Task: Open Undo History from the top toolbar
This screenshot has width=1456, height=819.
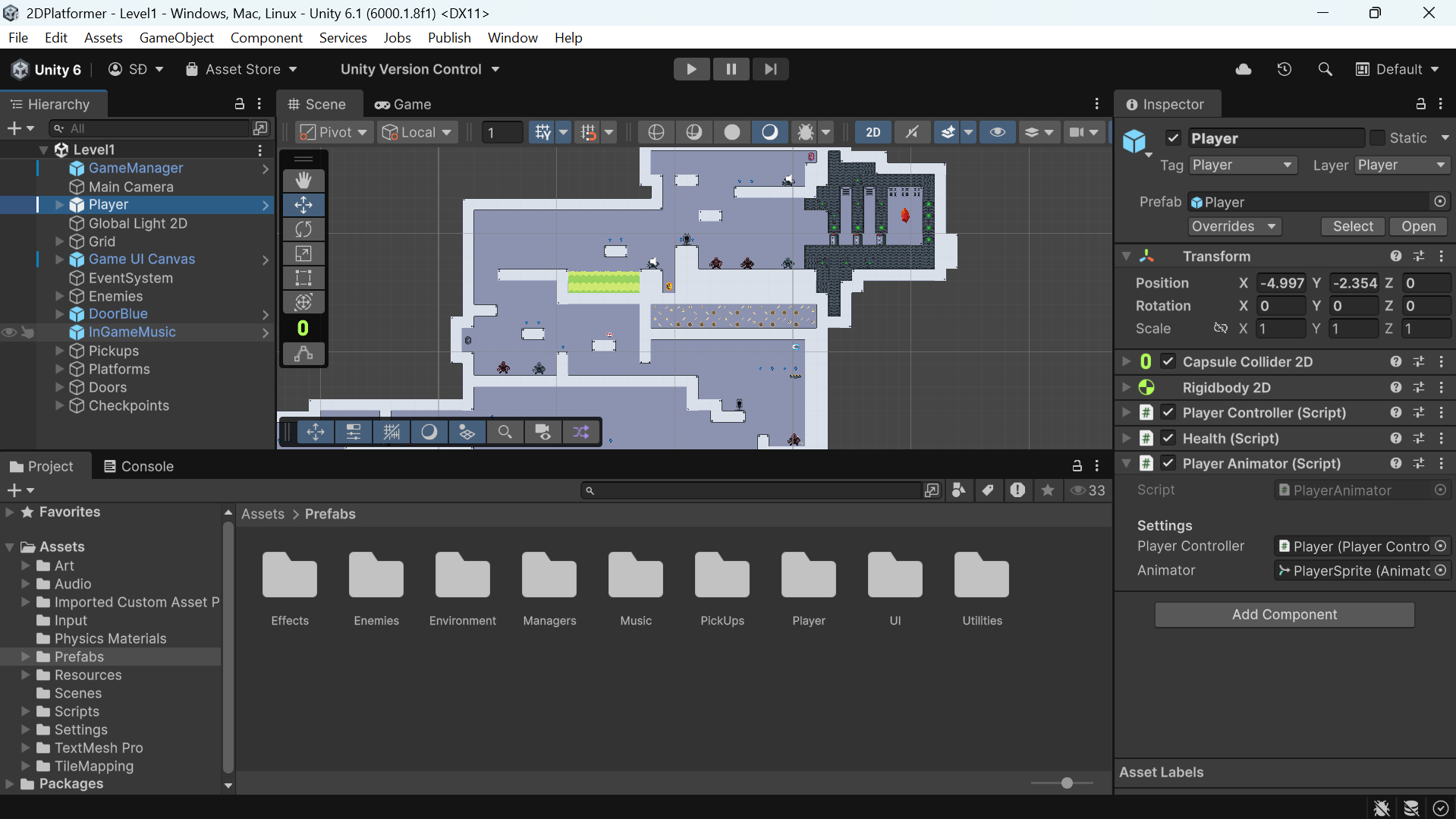Action: pos(1284,69)
